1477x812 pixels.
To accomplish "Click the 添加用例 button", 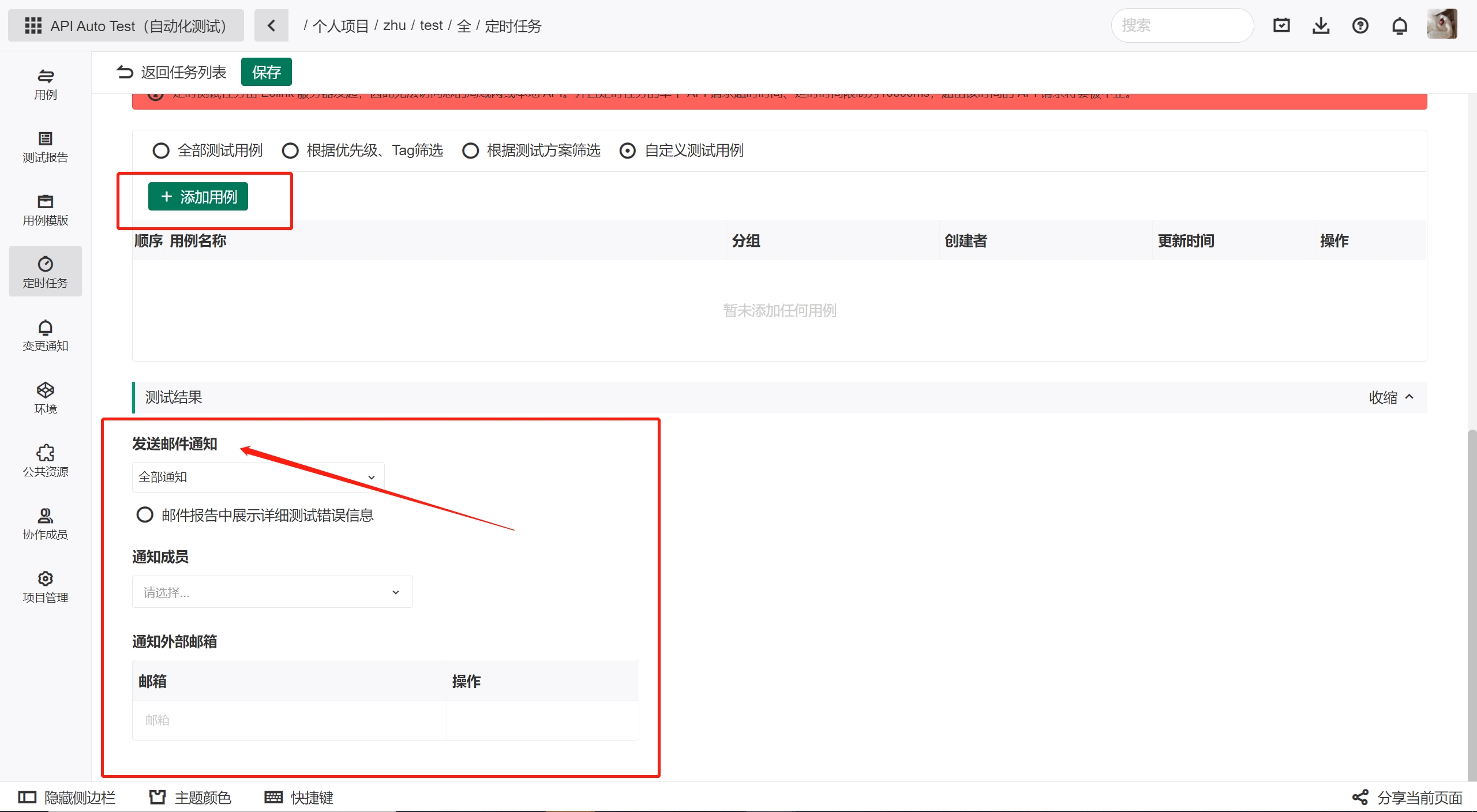I will click(x=198, y=197).
